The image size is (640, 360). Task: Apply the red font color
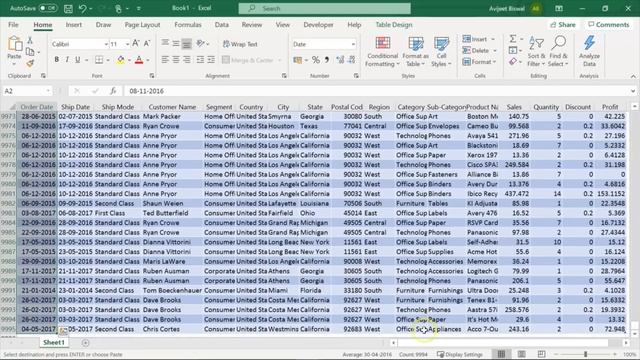tap(139, 60)
